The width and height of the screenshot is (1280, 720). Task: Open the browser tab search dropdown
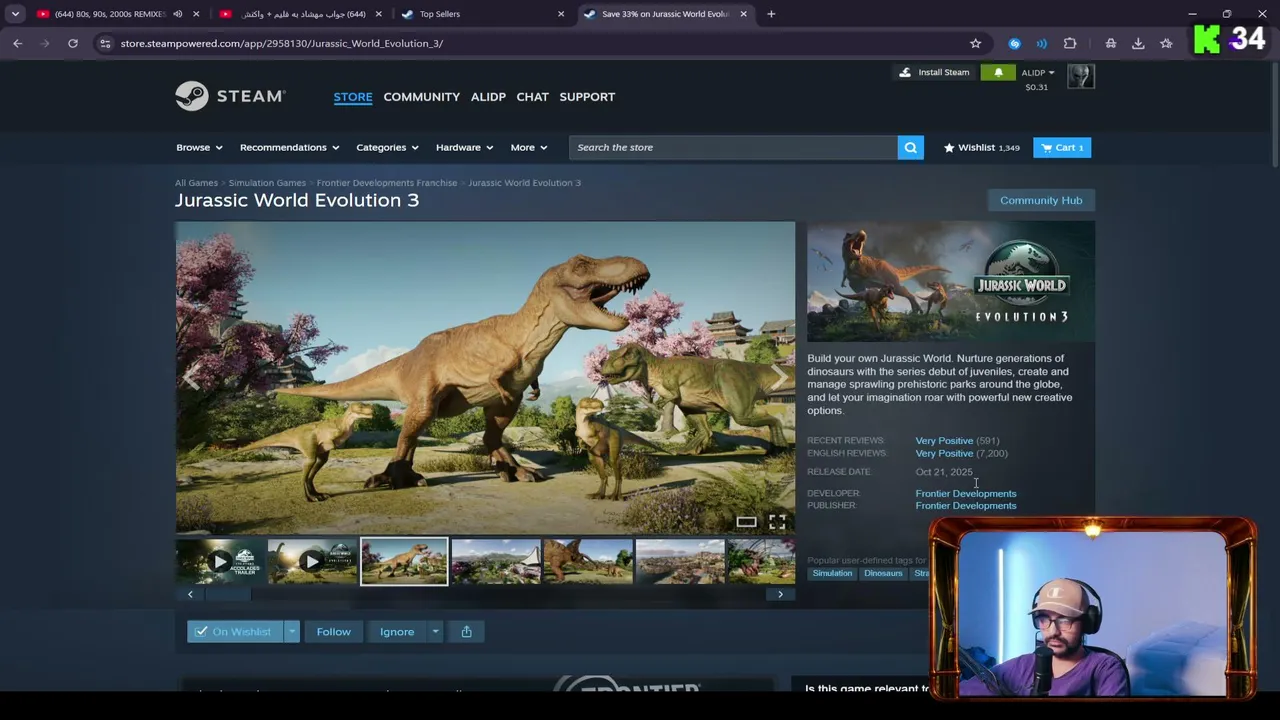tap(15, 14)
